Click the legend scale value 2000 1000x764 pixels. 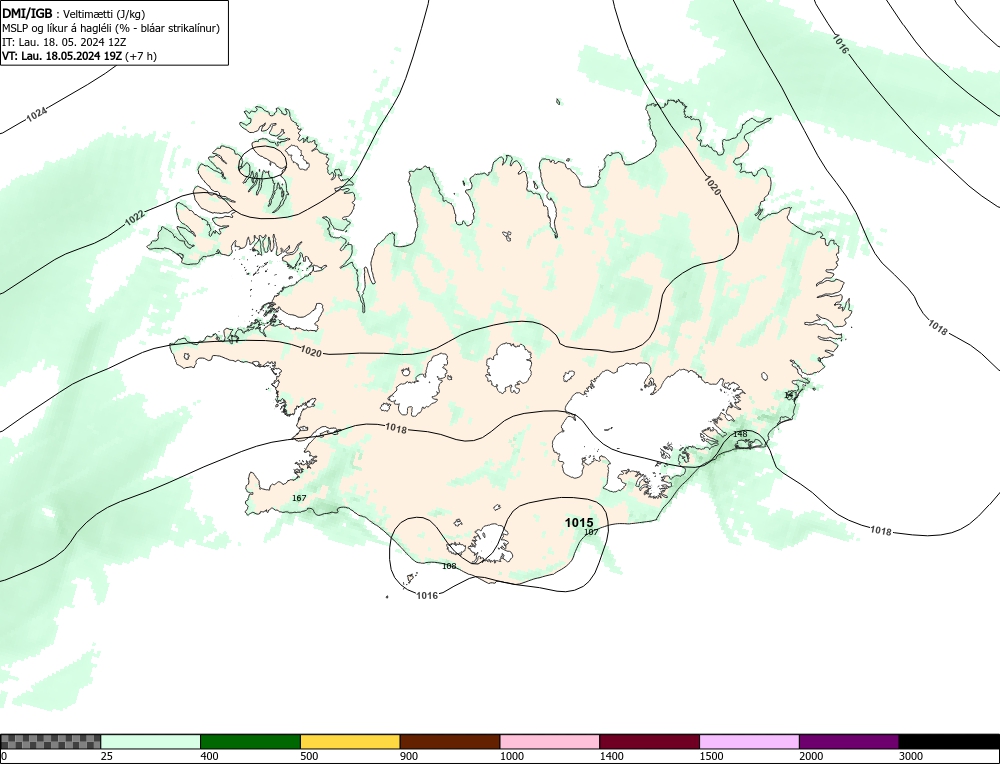pos(811,756)
